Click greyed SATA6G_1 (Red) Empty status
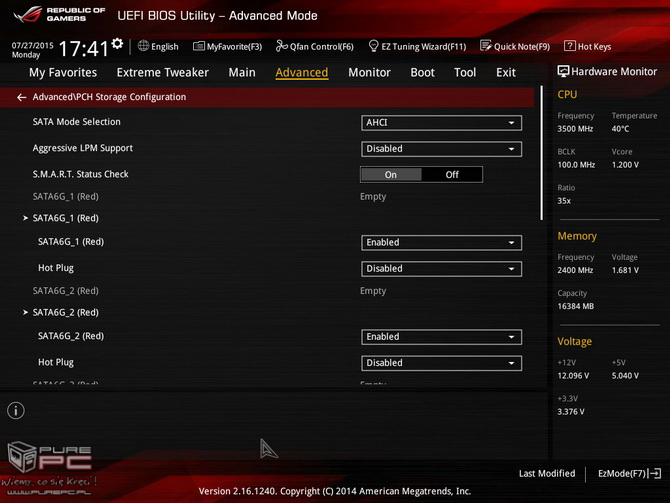Image resolution: width=670 pixels, height=503 pixels. pos(373,197)
